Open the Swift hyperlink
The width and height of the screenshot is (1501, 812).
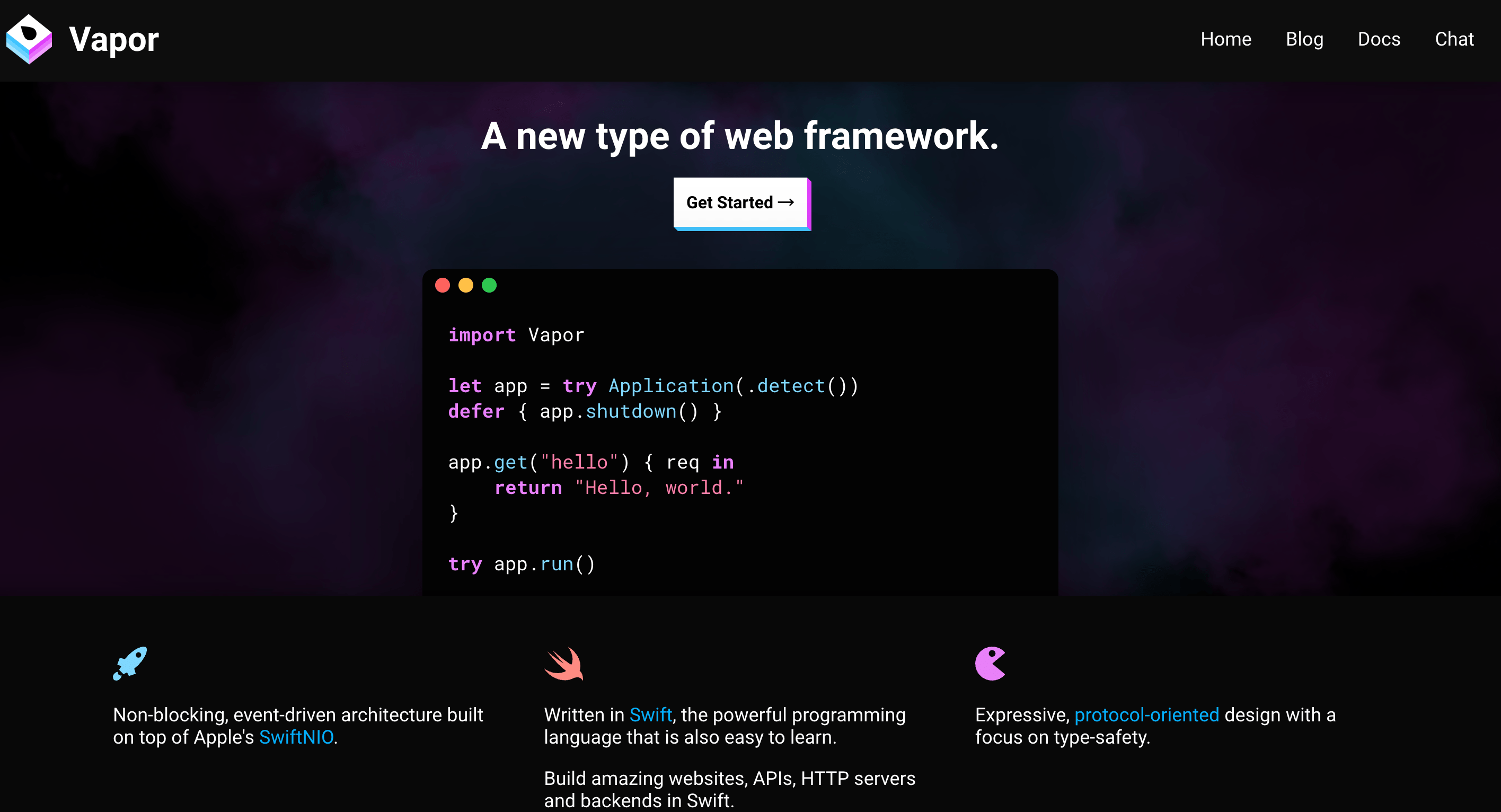[x=651, y=716]
